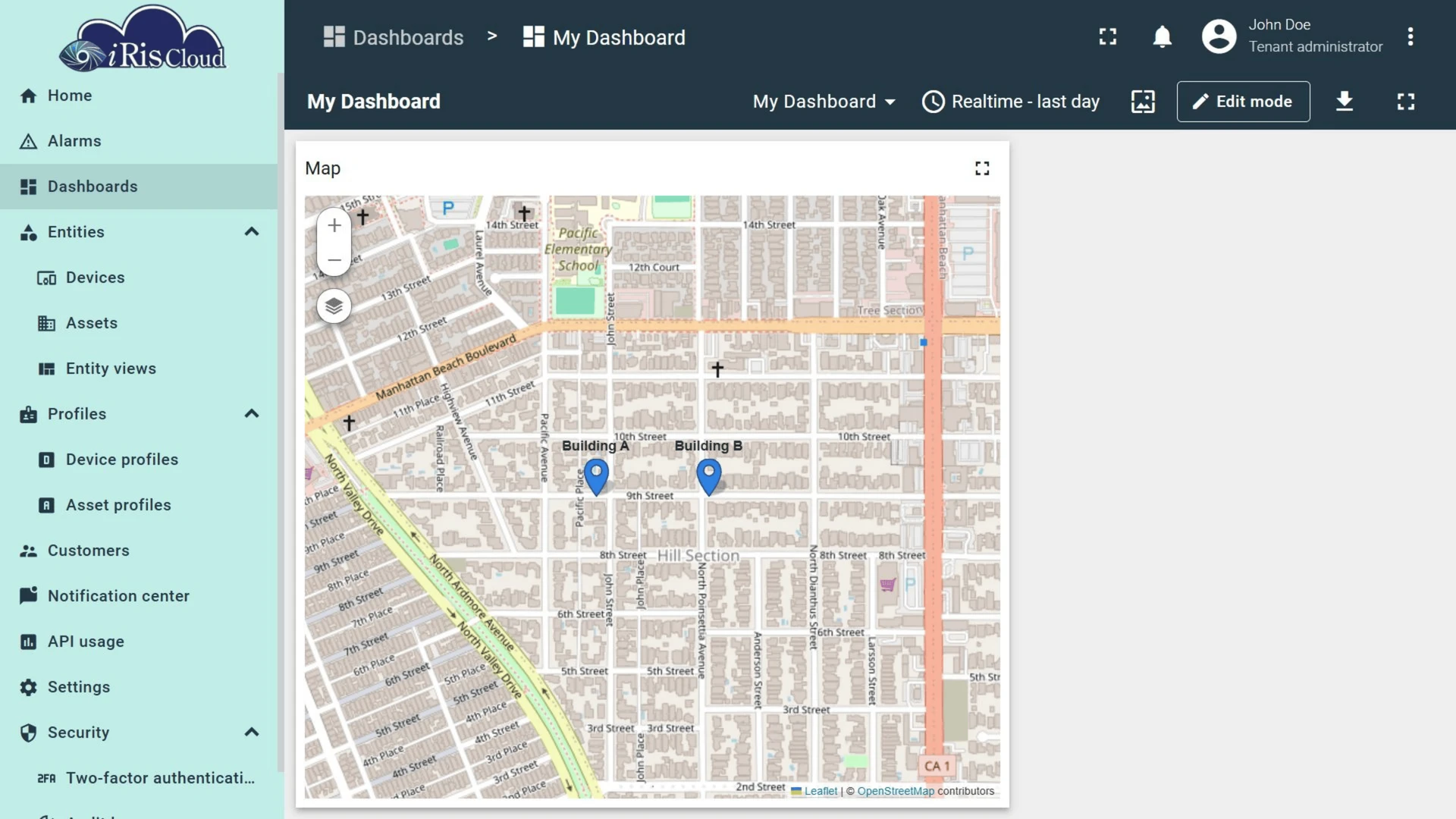Click the Asset profiles icon

[46, 505]
